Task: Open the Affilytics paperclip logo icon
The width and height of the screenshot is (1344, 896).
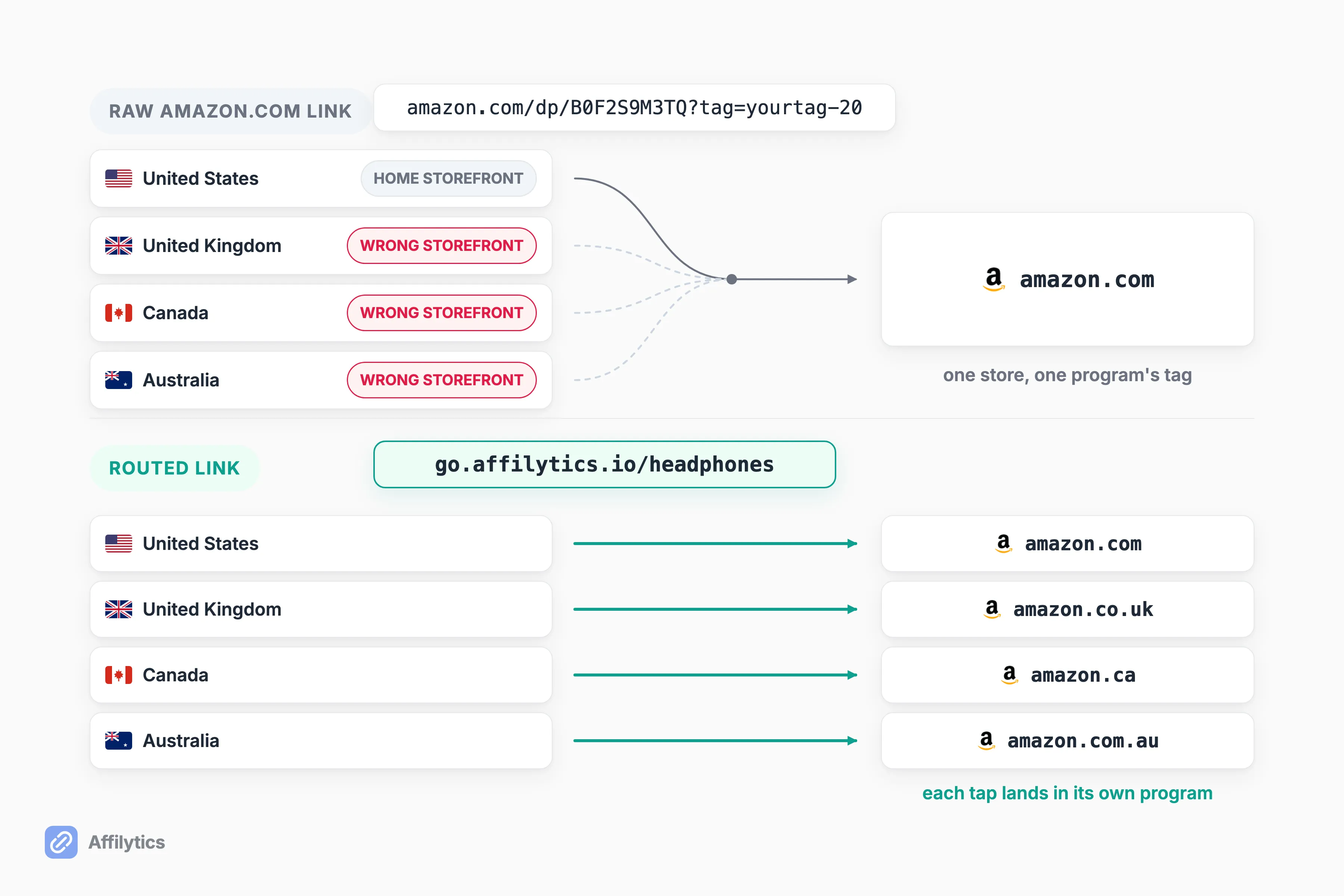Action: pos(61,842)
